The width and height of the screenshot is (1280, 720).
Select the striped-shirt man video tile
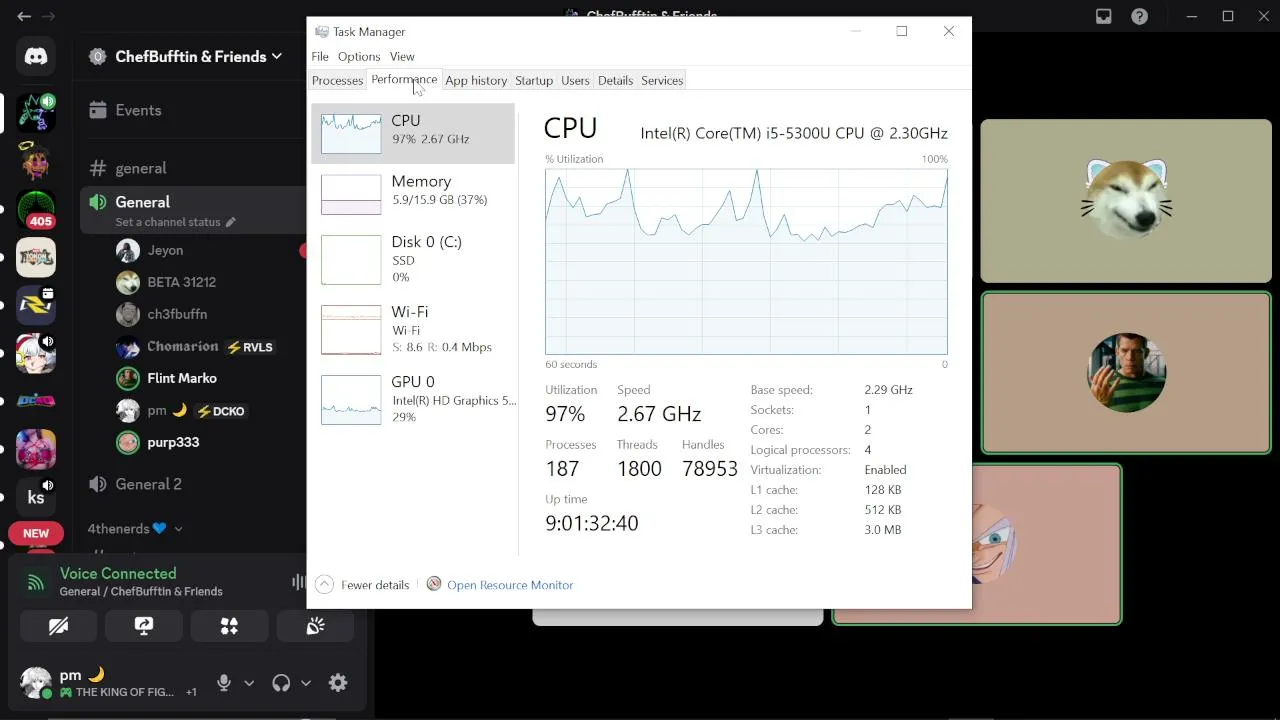pos(1125,373)
